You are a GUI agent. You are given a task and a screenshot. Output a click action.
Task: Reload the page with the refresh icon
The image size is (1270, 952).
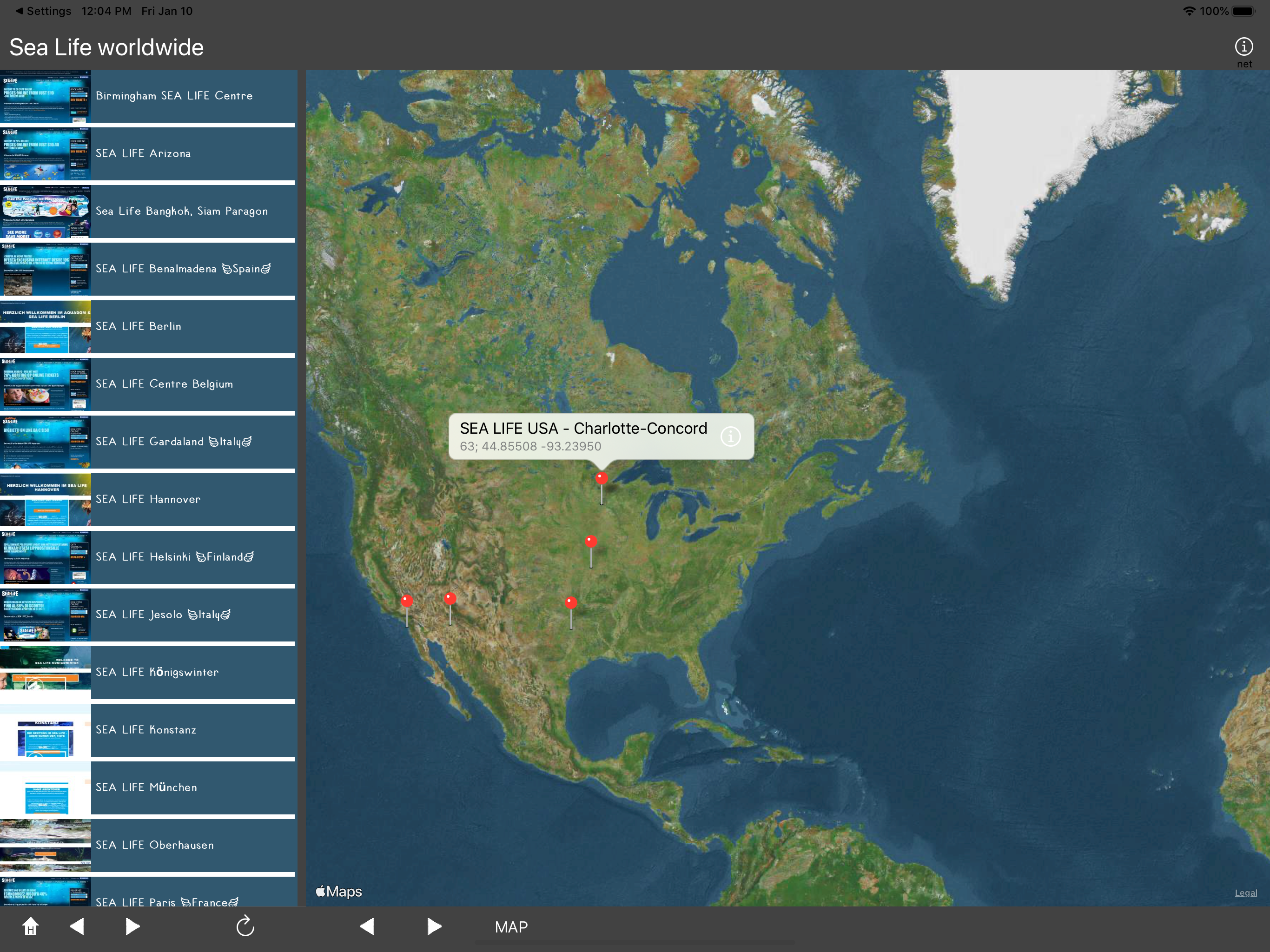tap(245, 926)
